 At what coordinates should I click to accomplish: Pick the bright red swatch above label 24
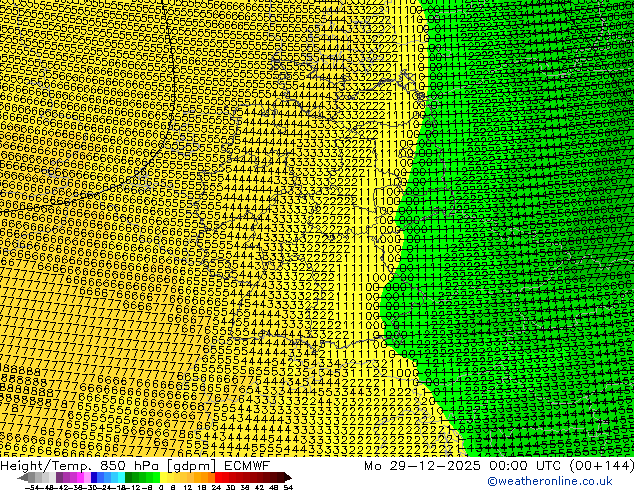[x=218, y=477]
